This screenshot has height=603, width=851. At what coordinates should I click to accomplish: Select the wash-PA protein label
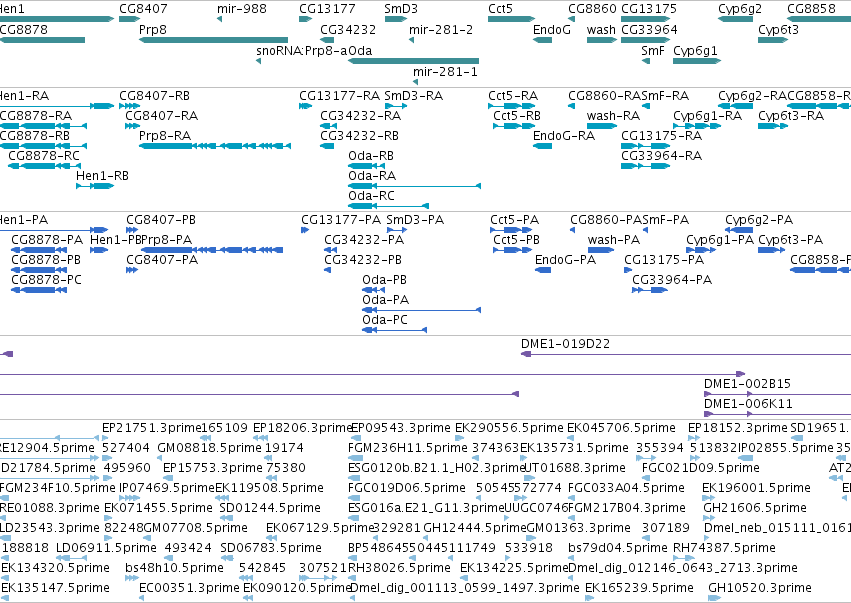pos(614,240)
